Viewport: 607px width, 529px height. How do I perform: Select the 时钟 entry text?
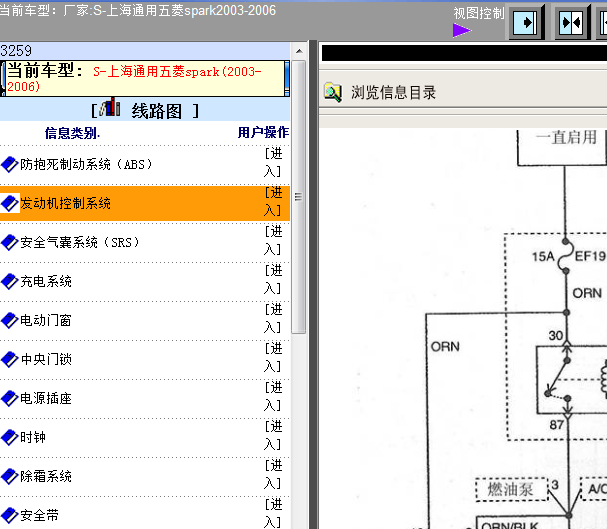tap(33, 437)
